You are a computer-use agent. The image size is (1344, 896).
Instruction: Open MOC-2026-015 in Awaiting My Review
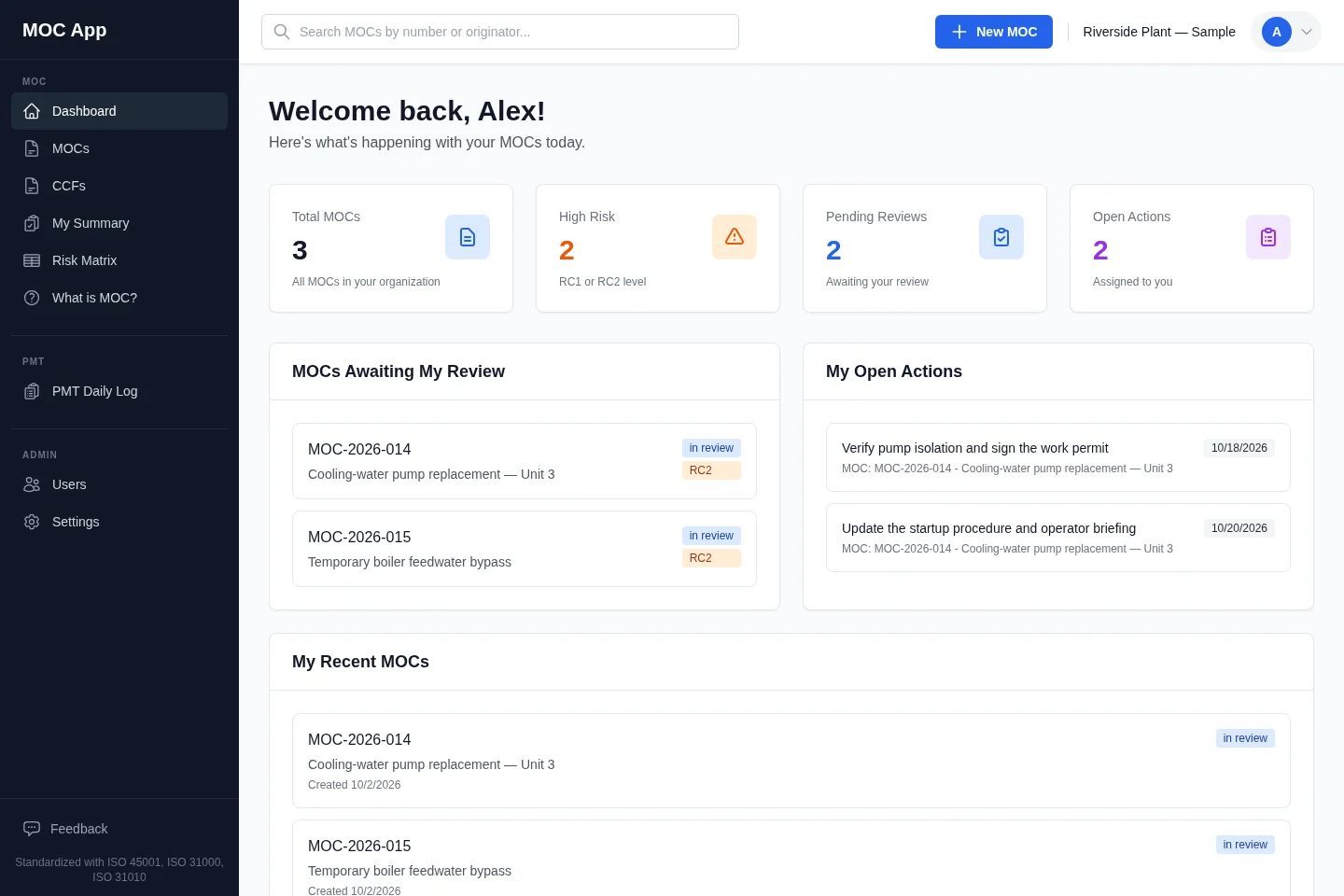525,549
